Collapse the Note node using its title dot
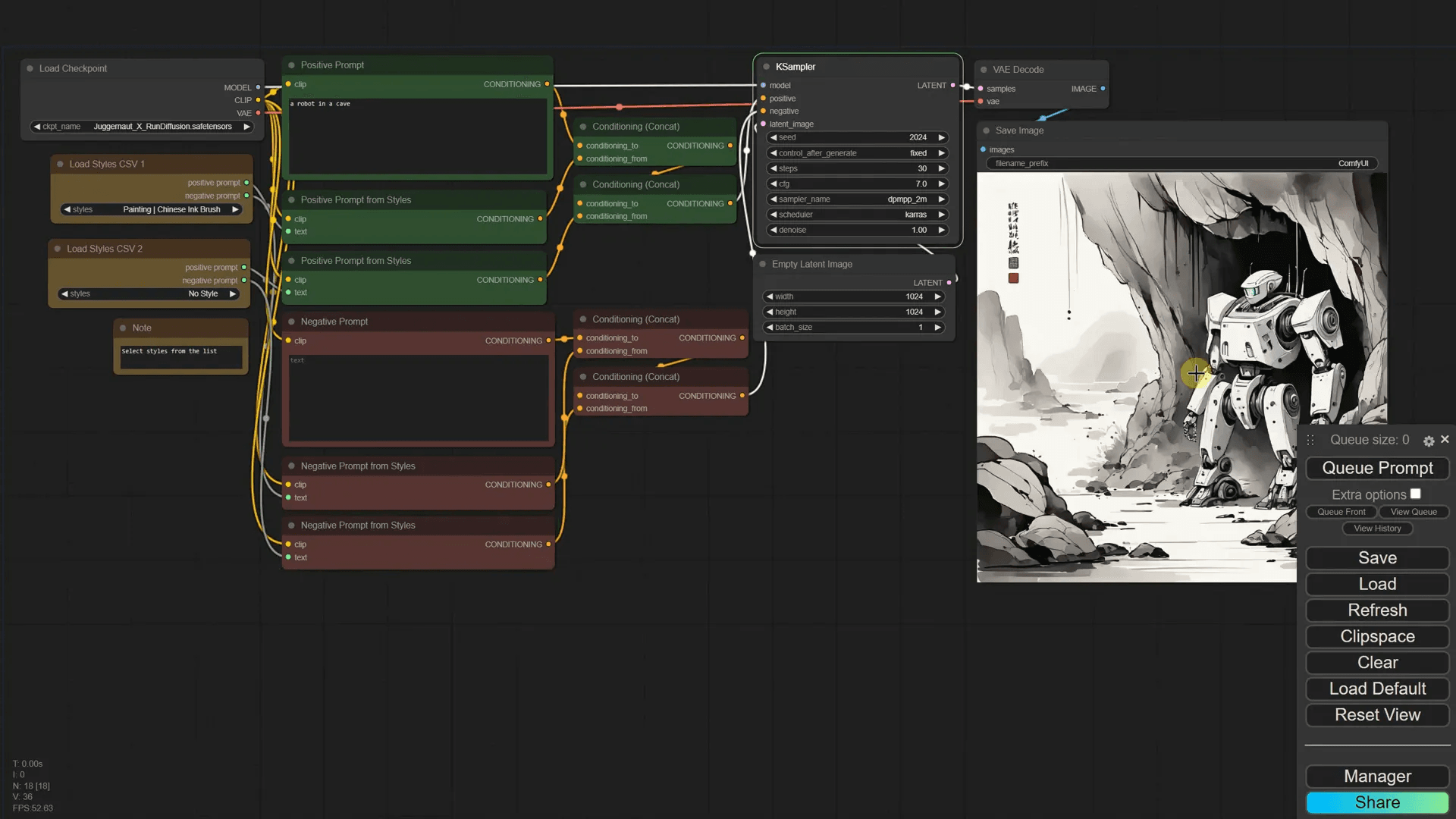Image resolution: width=1456 pixels, height=819 pixels. 123,328
